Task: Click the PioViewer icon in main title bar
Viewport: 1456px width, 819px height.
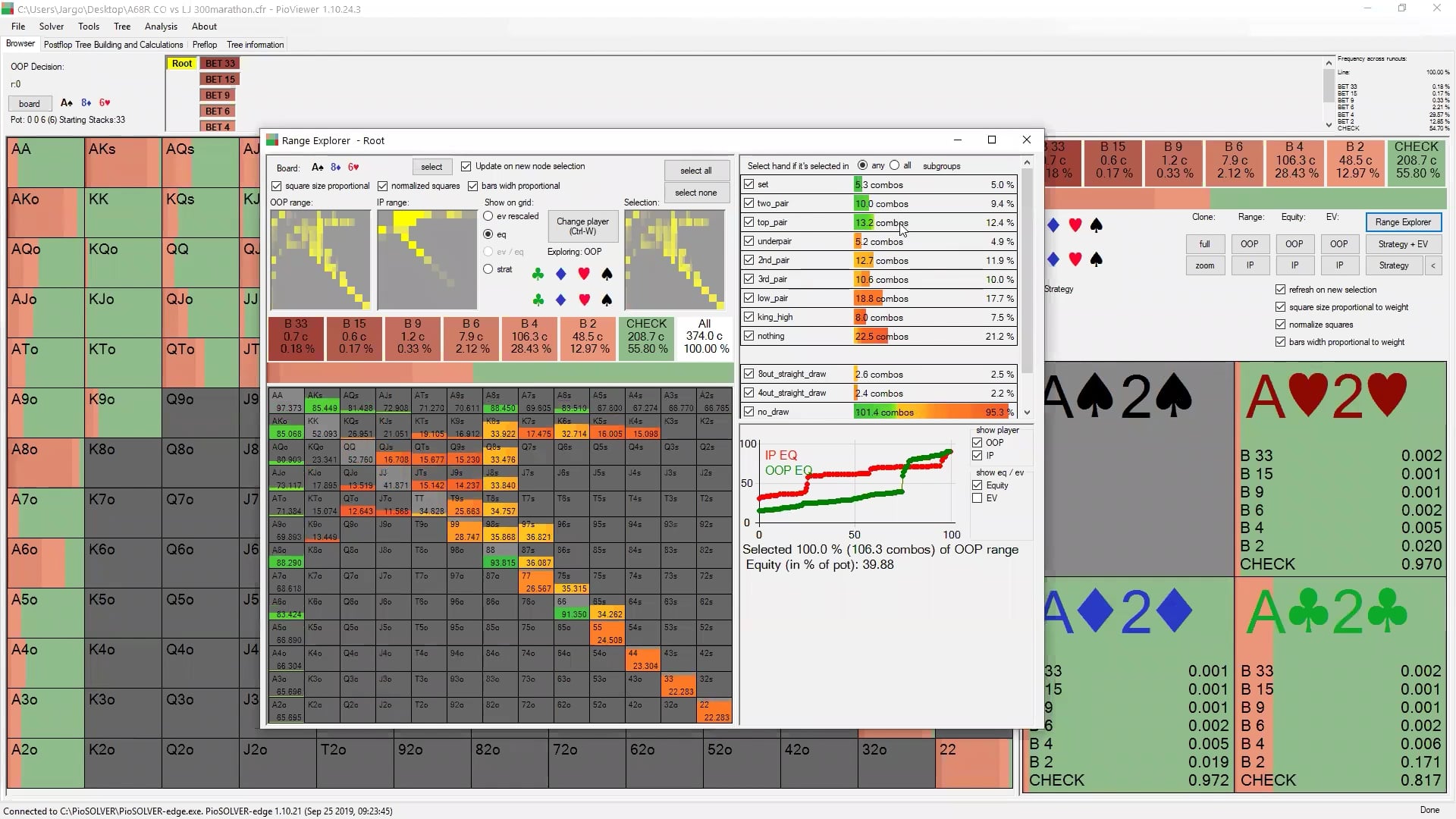Action: coord(8,9)
